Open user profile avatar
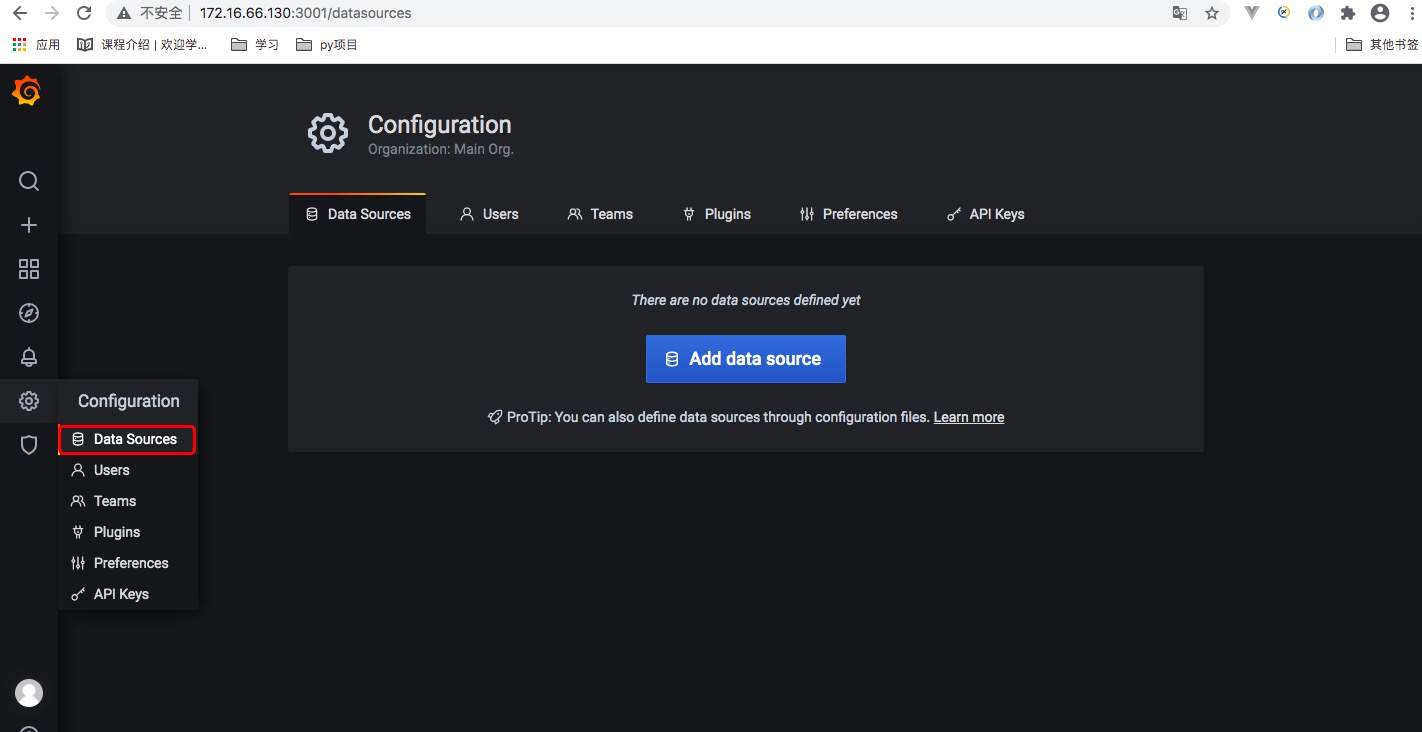The image size is (1422, 732). click(29, 693)
